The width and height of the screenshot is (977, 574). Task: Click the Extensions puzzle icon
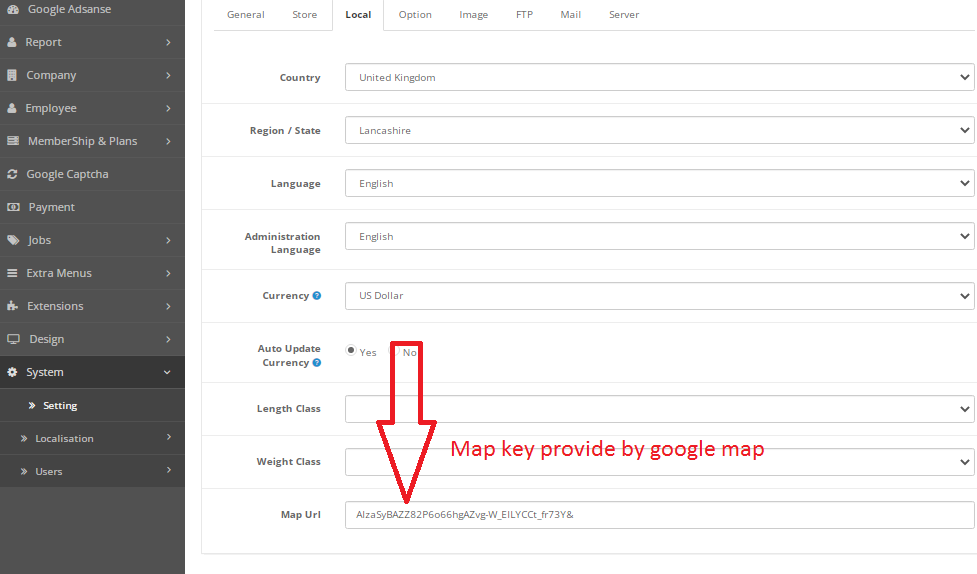pyautogui.click(x=12, y=306)
